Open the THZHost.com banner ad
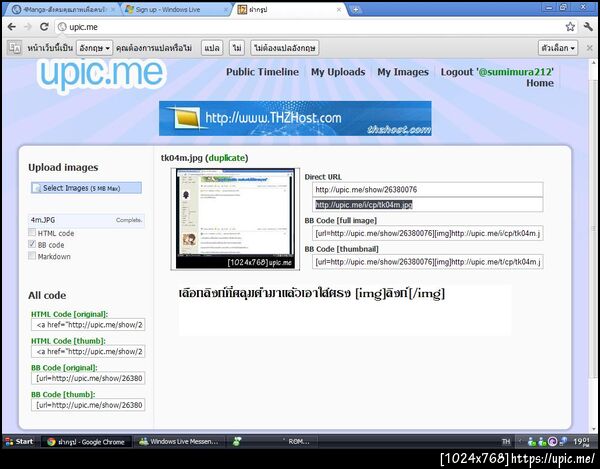This screenshot has width=600, height=469. pos(295,118)
